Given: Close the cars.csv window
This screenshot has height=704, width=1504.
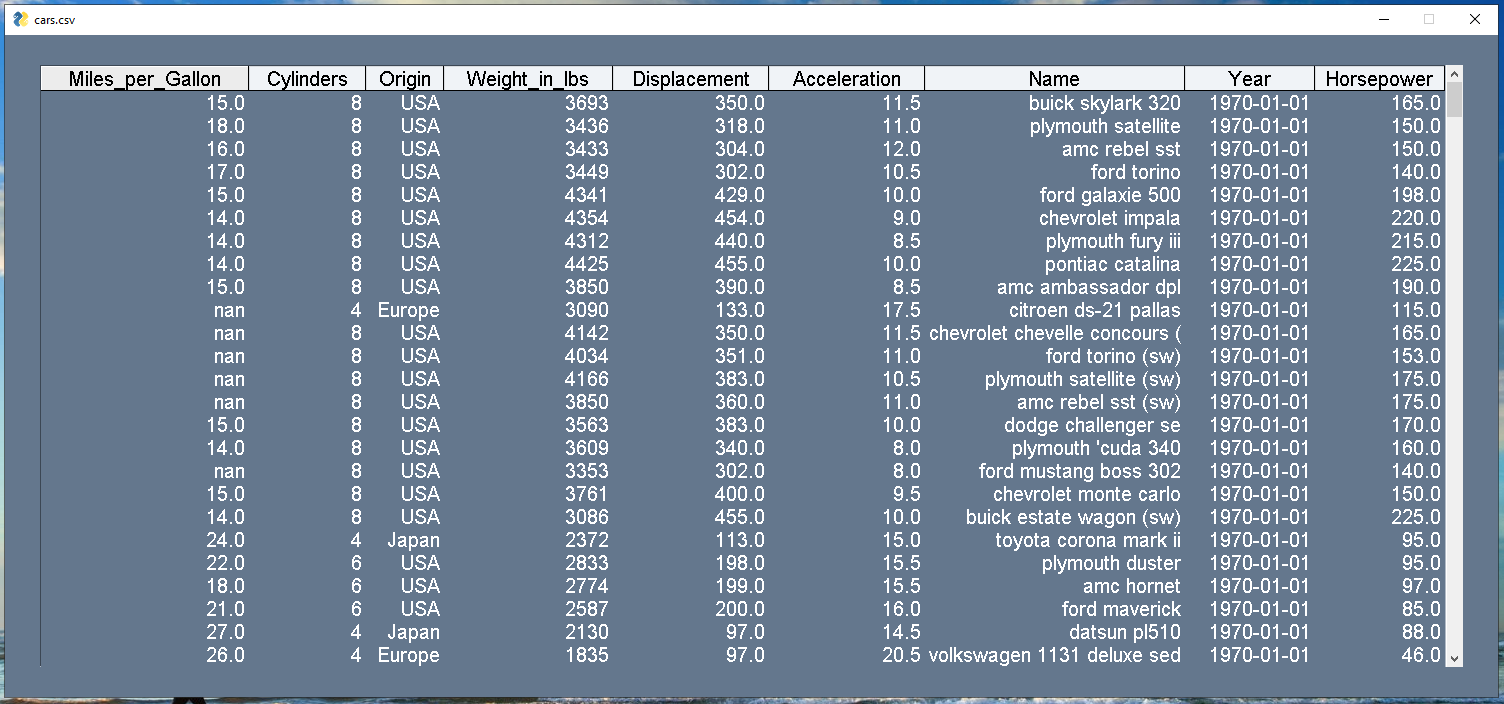Looking at the screenshot, I should point(1475,19).
